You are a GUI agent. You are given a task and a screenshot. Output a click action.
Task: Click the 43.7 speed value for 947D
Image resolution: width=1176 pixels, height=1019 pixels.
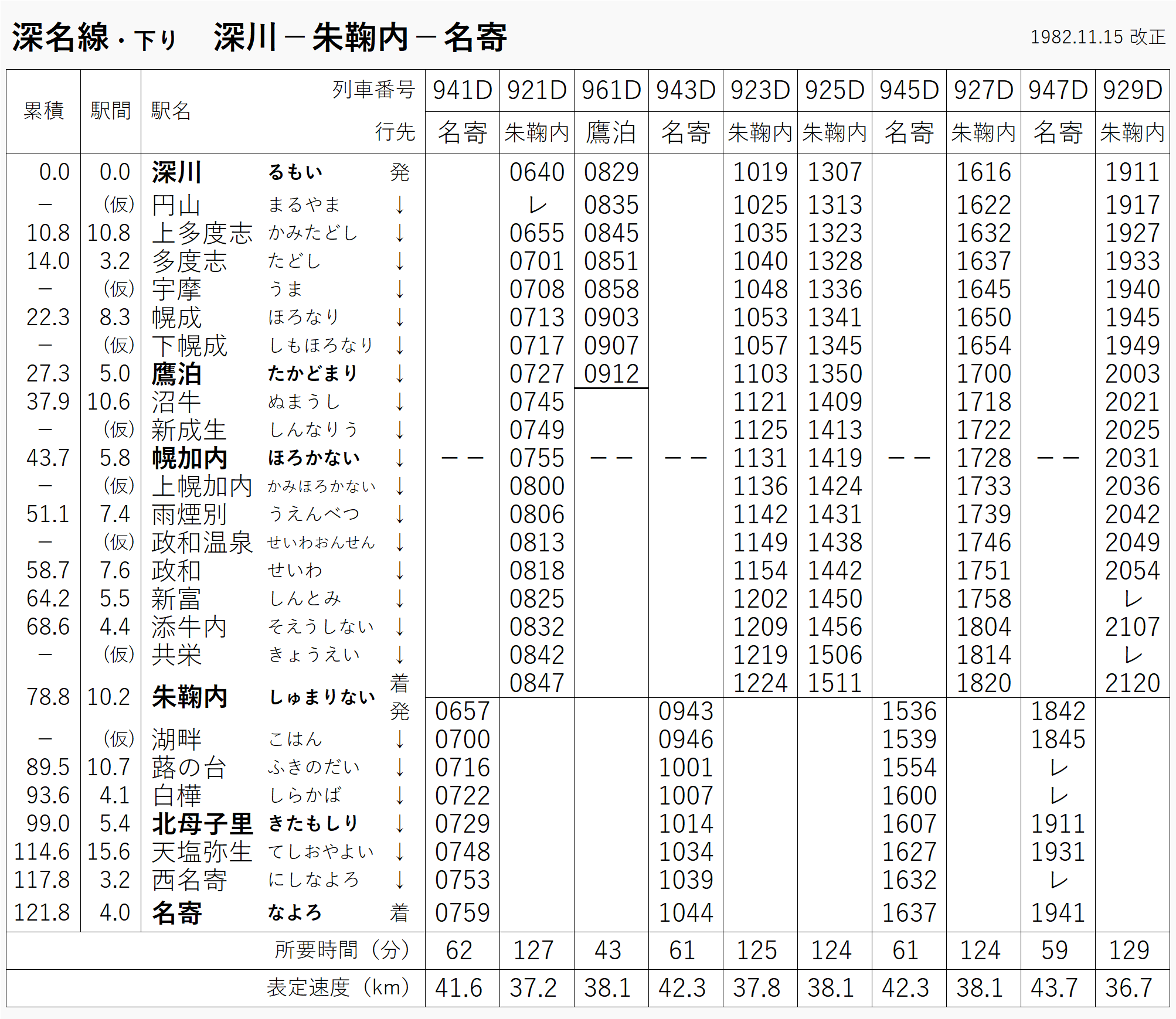click(x=1054, y=987)
